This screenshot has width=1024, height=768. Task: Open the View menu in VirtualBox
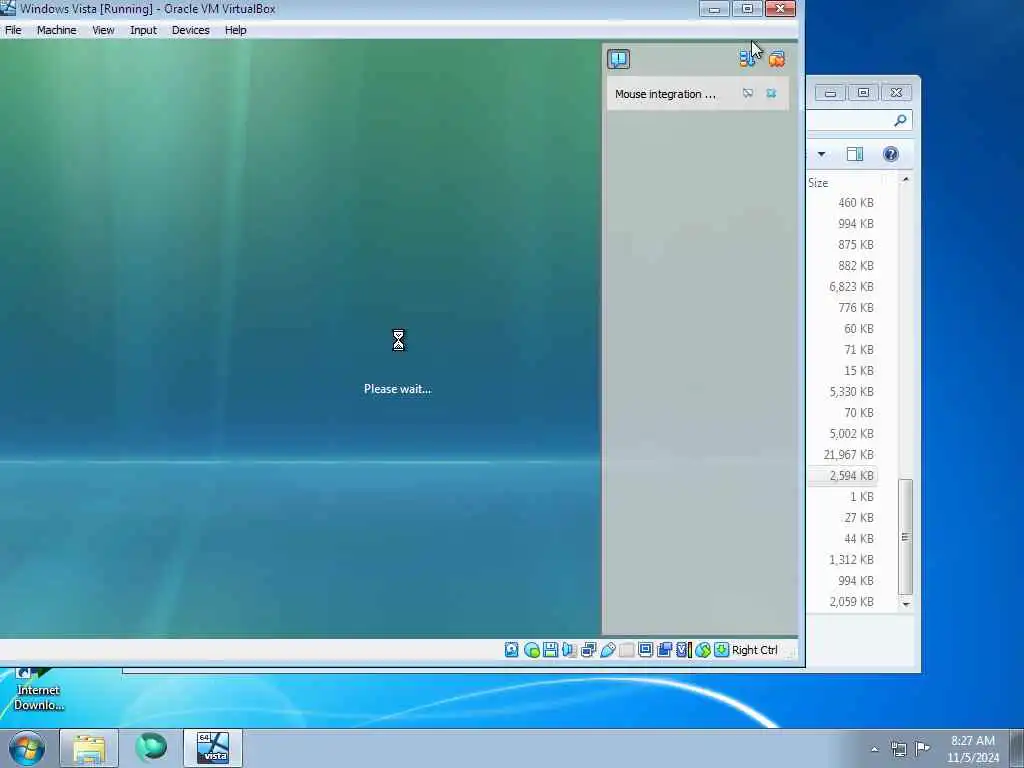coord(103,30)
